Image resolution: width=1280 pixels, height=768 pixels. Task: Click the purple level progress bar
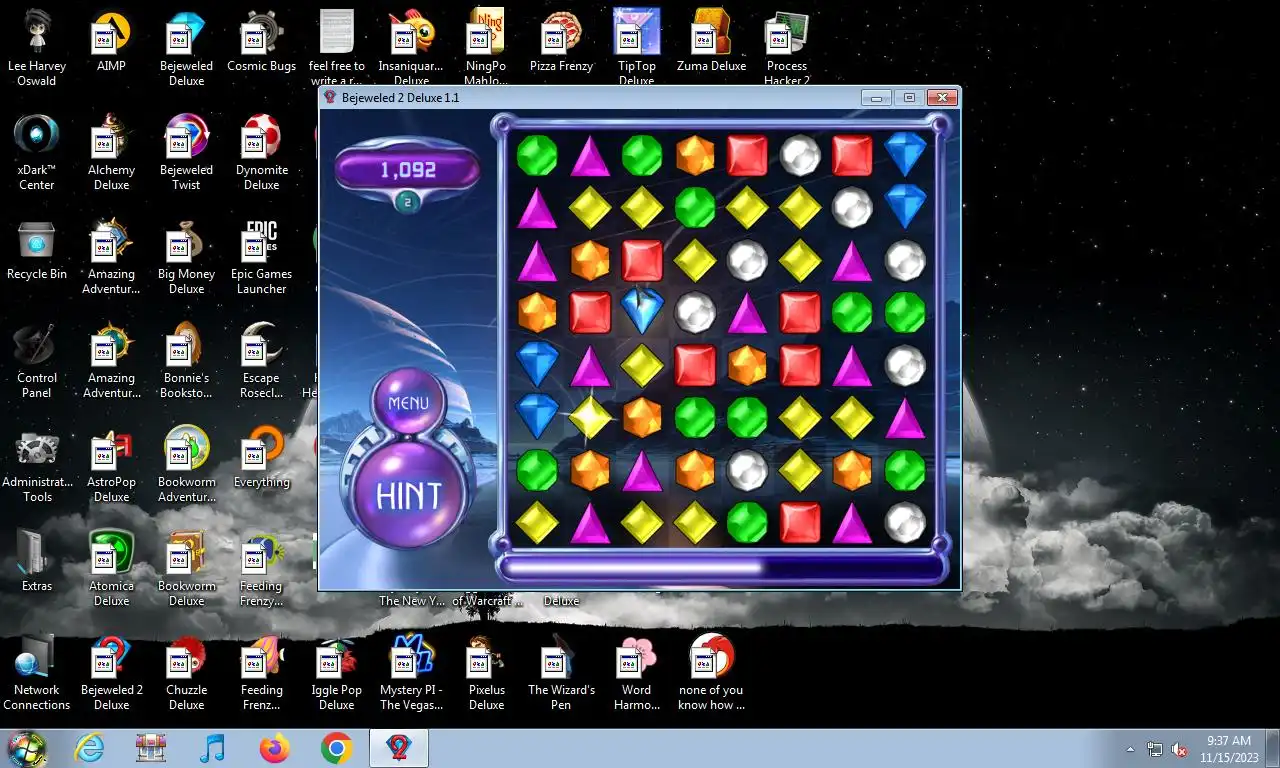point(720,568)
